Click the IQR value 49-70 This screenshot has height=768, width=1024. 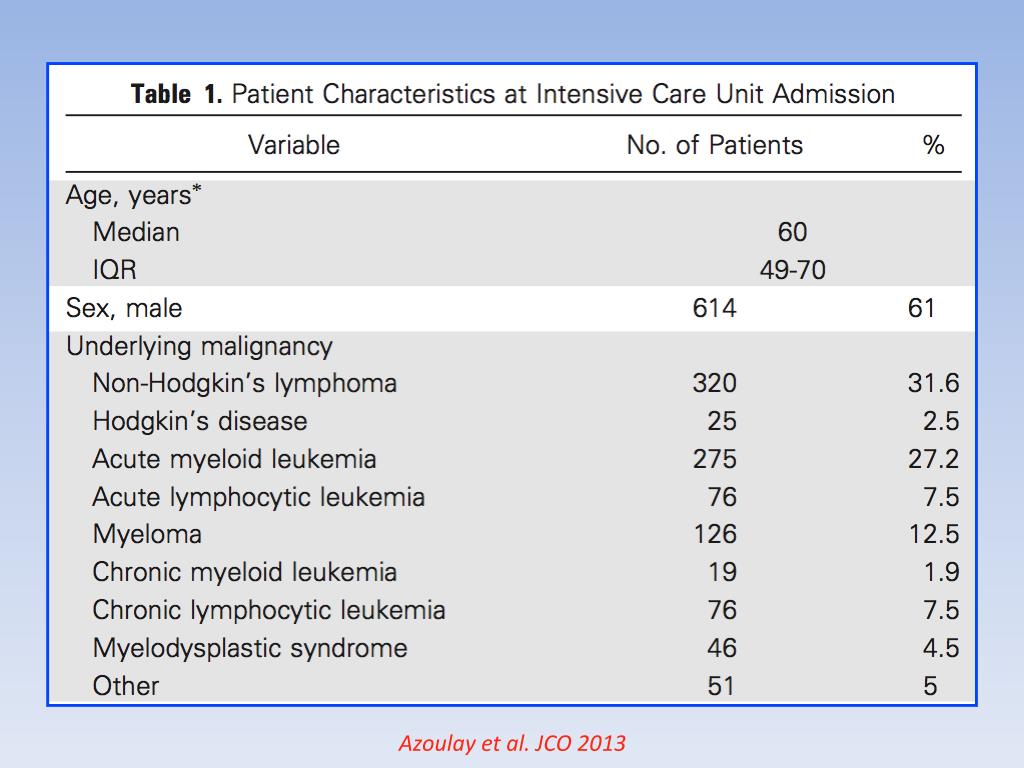(x=792, y=270)
